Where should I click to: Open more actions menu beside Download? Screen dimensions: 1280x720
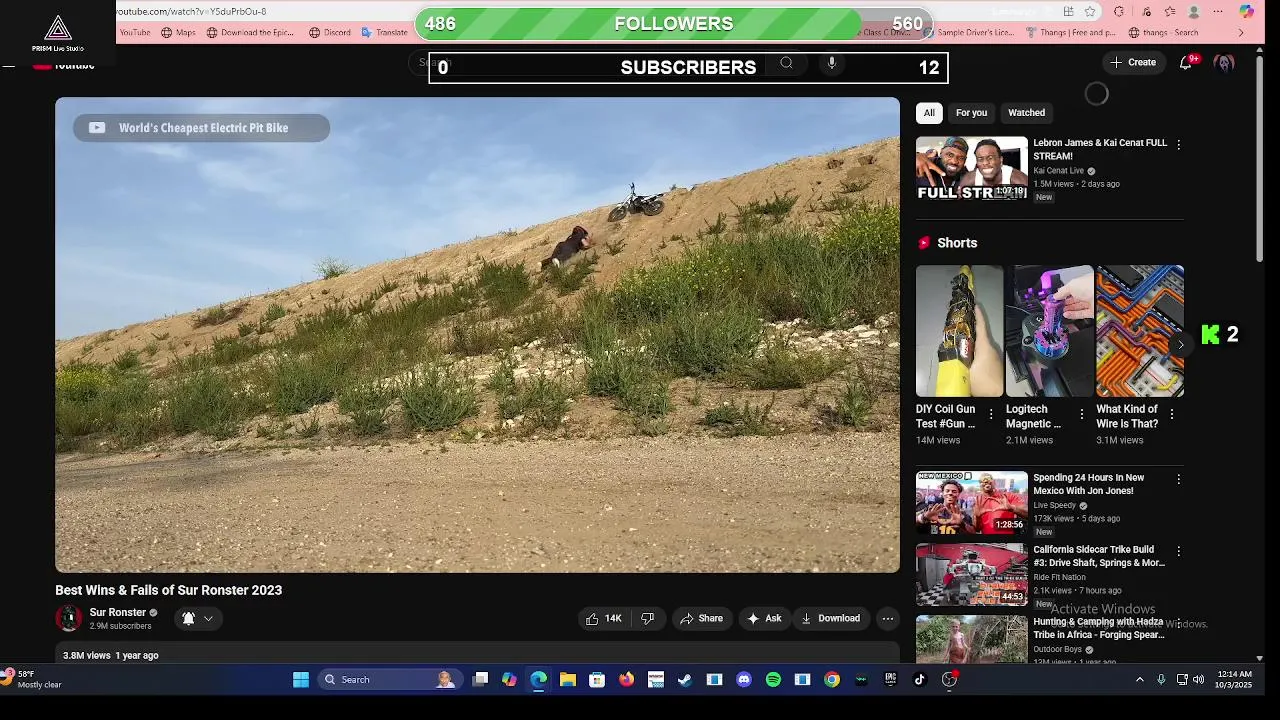tap(887, 618)
